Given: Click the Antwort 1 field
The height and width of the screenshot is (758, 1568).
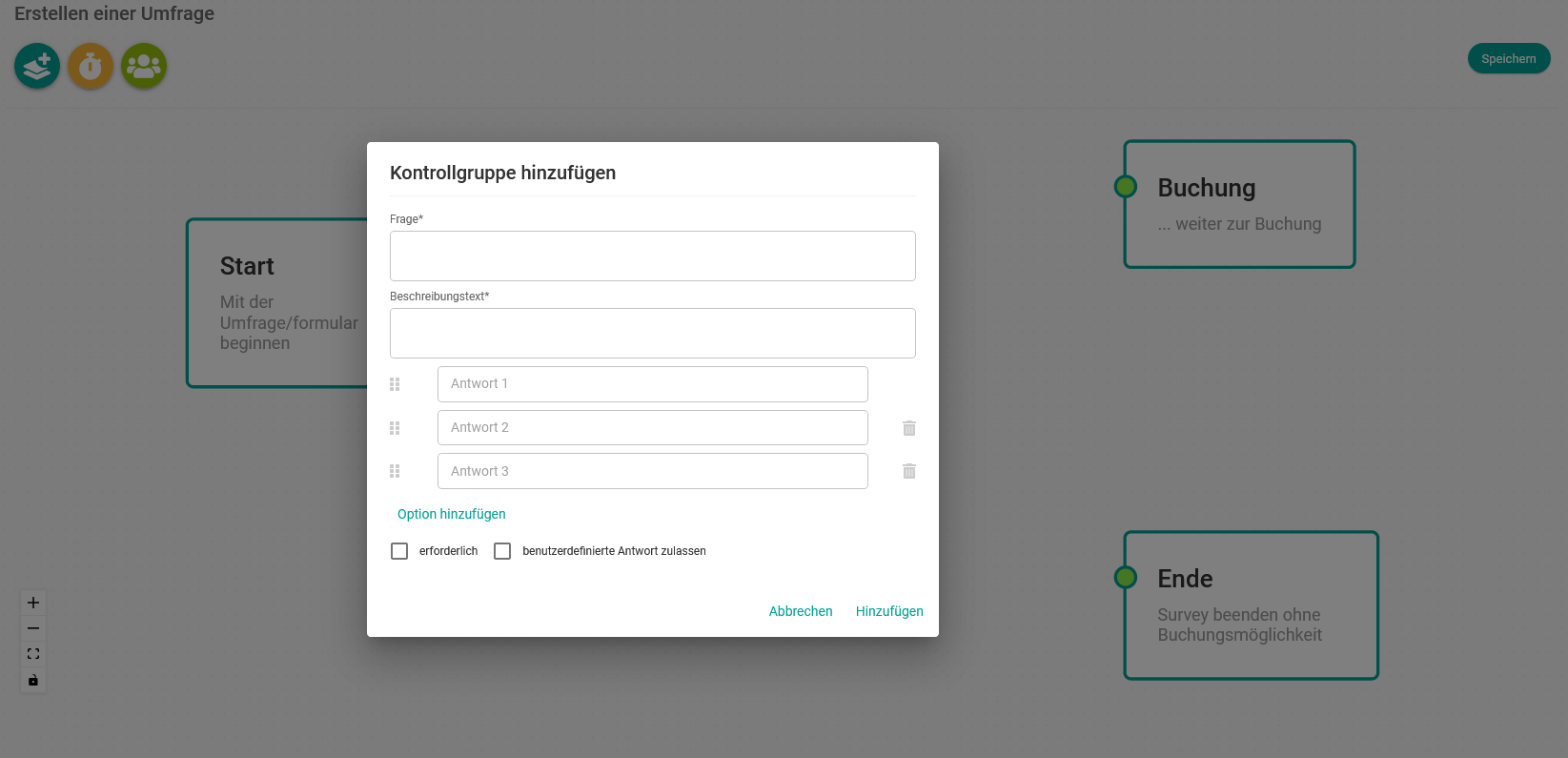Looking at the screenshot, I should pos(653,384).
